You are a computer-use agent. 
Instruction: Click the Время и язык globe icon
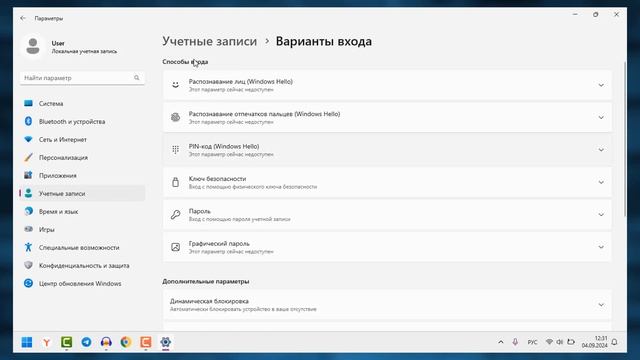(28, 211)
